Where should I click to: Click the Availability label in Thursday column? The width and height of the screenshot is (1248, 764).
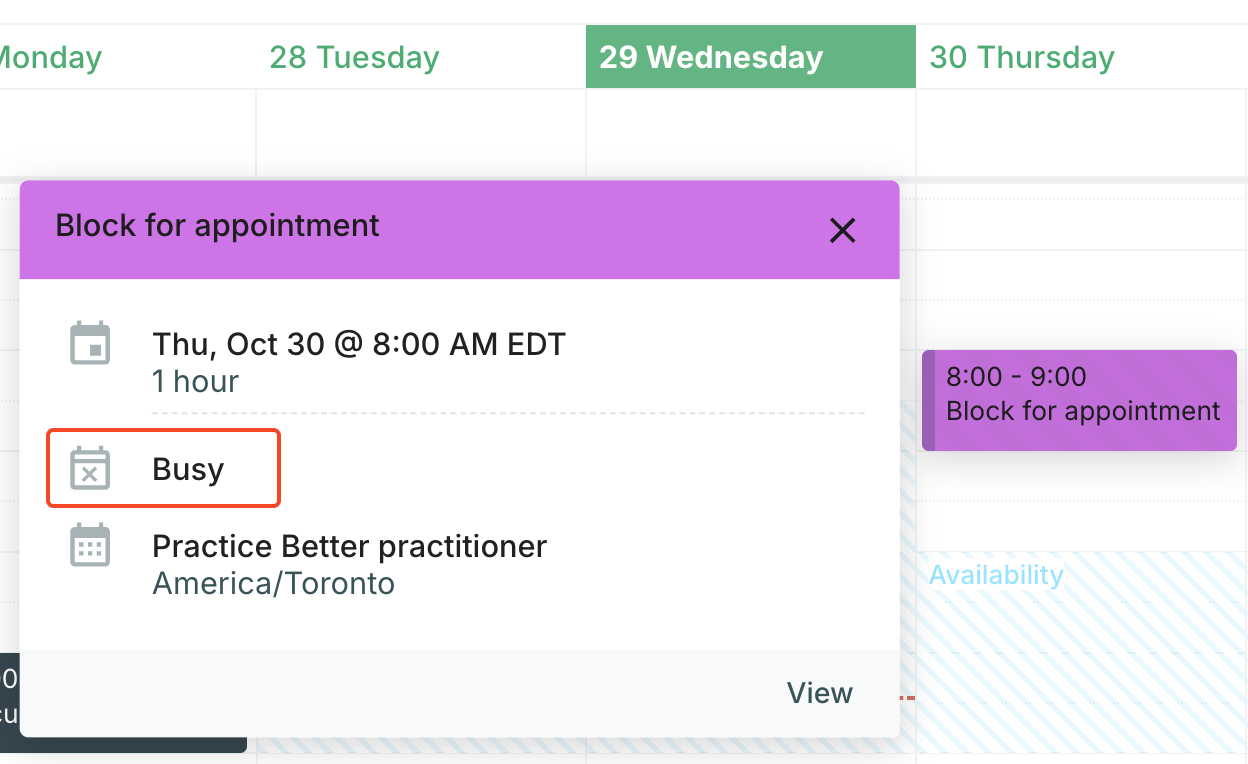click(x=996, y=575)
